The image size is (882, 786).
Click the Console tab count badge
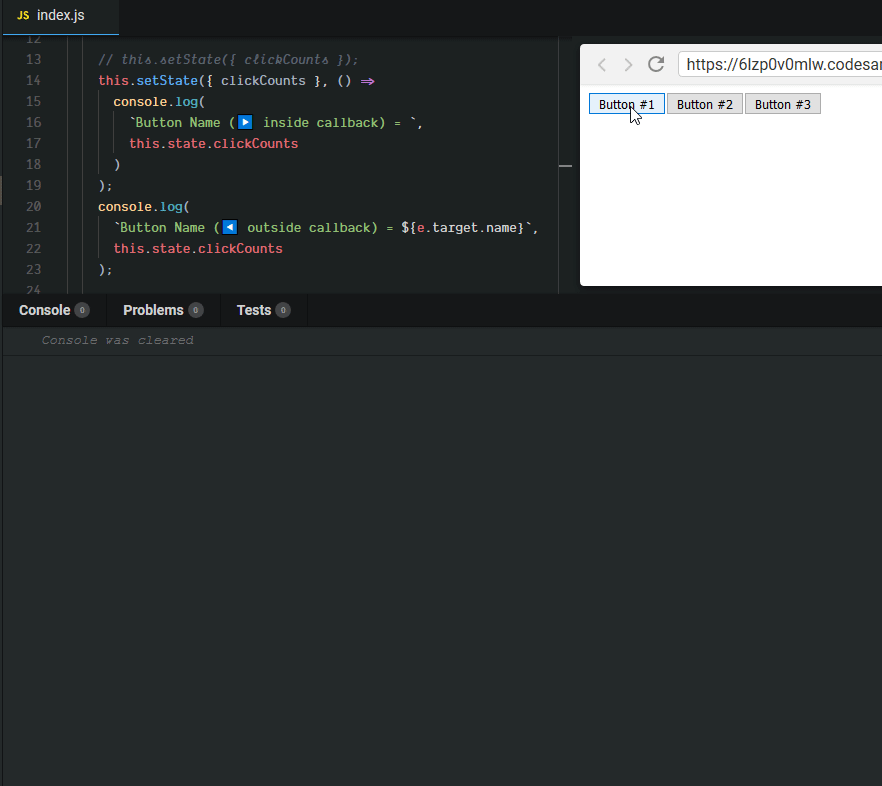82,311
